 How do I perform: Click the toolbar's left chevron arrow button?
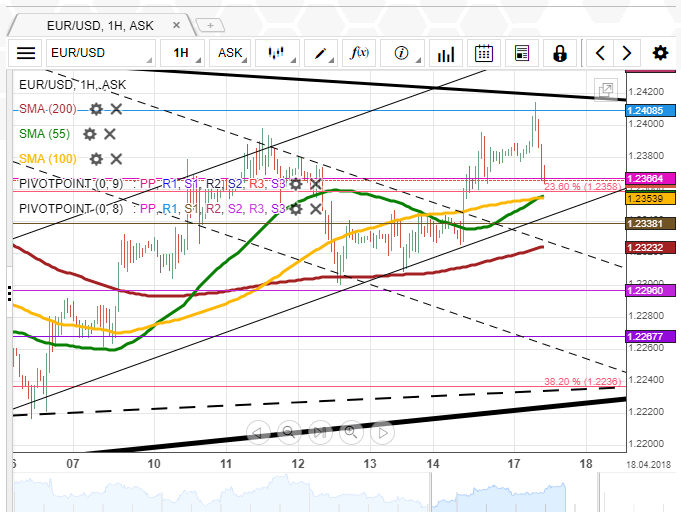tap(600, 53)
